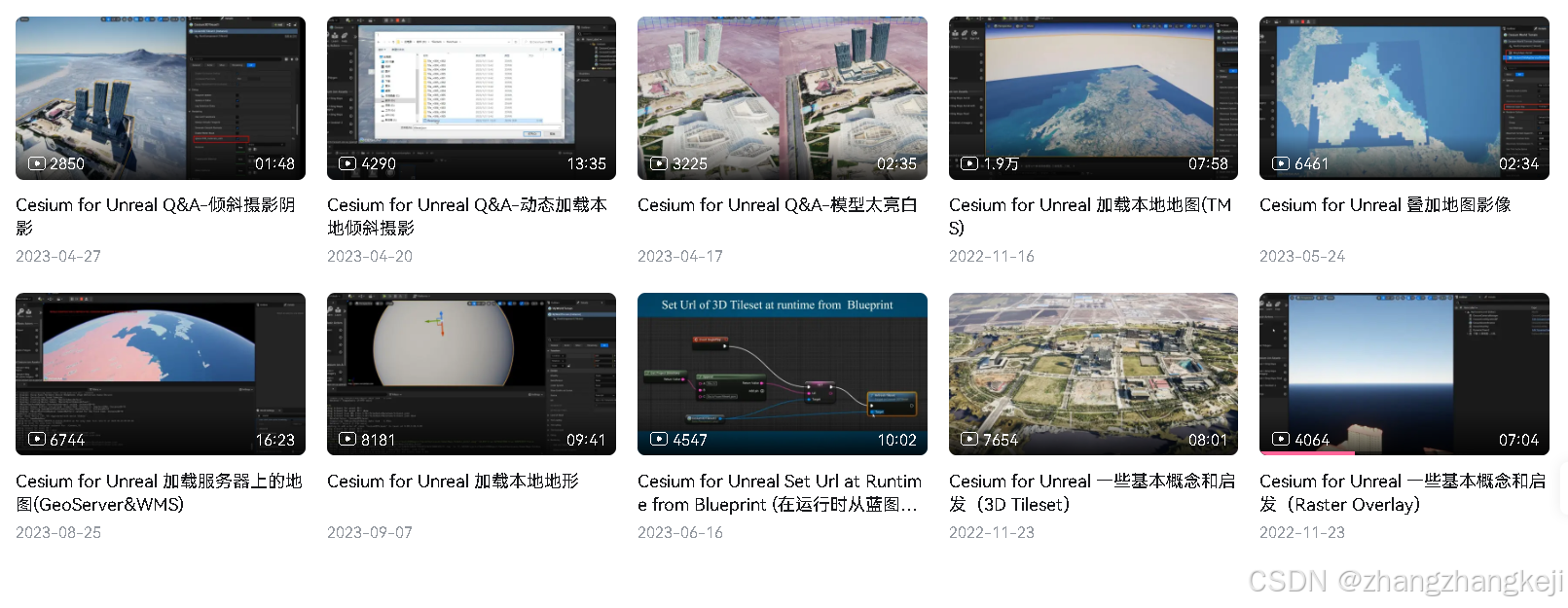Screen dimensions: 1568x608
Task: Open the 加载本地地图(TMS) video thumbnail
Action: 1093,98
